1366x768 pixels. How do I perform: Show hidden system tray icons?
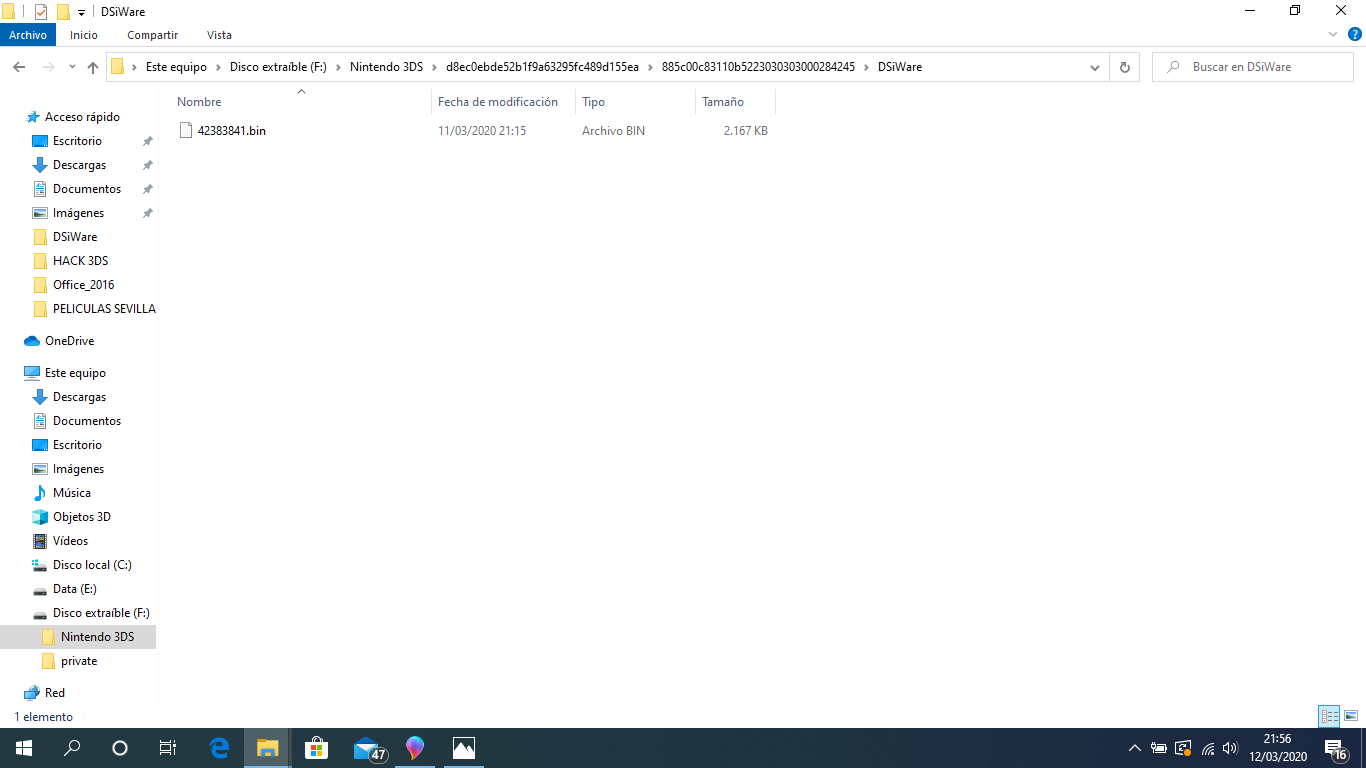click(1134, 748)
